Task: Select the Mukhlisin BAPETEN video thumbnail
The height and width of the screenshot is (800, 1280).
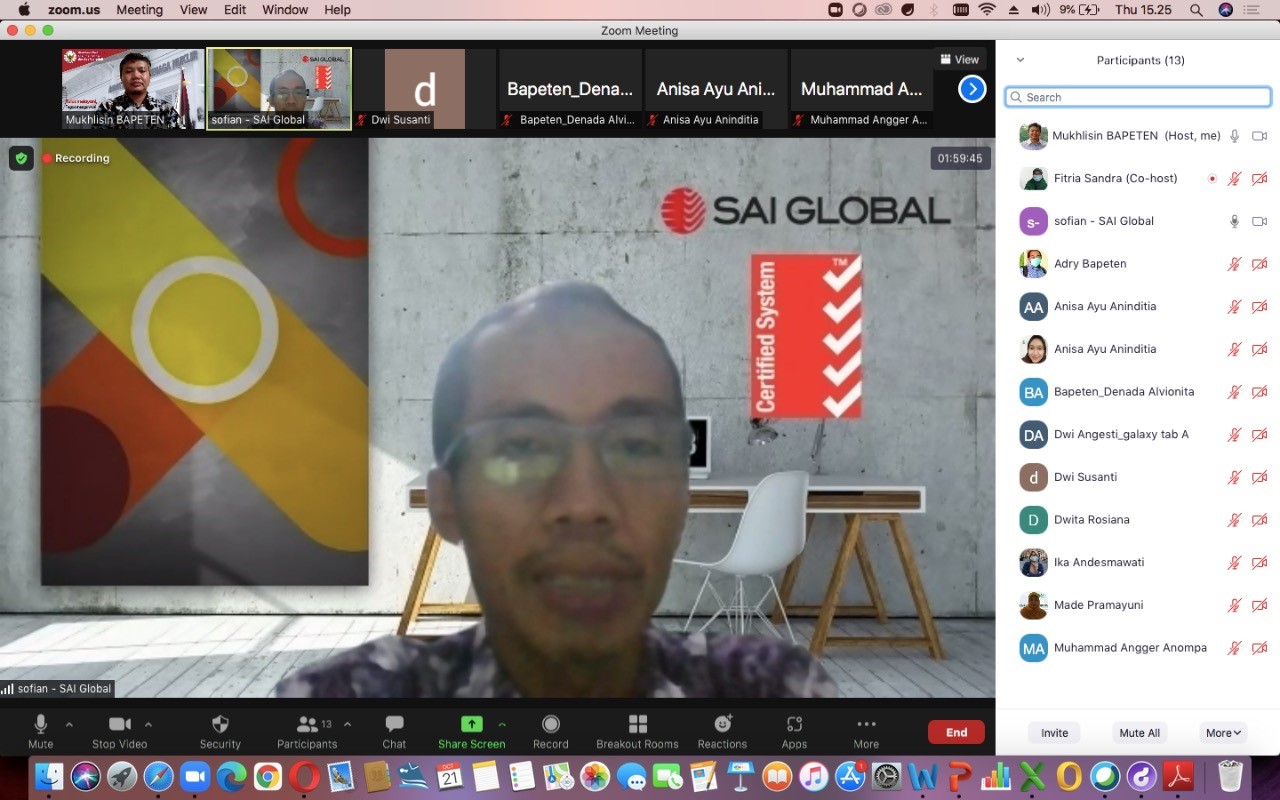Action: tap(133, 89)
